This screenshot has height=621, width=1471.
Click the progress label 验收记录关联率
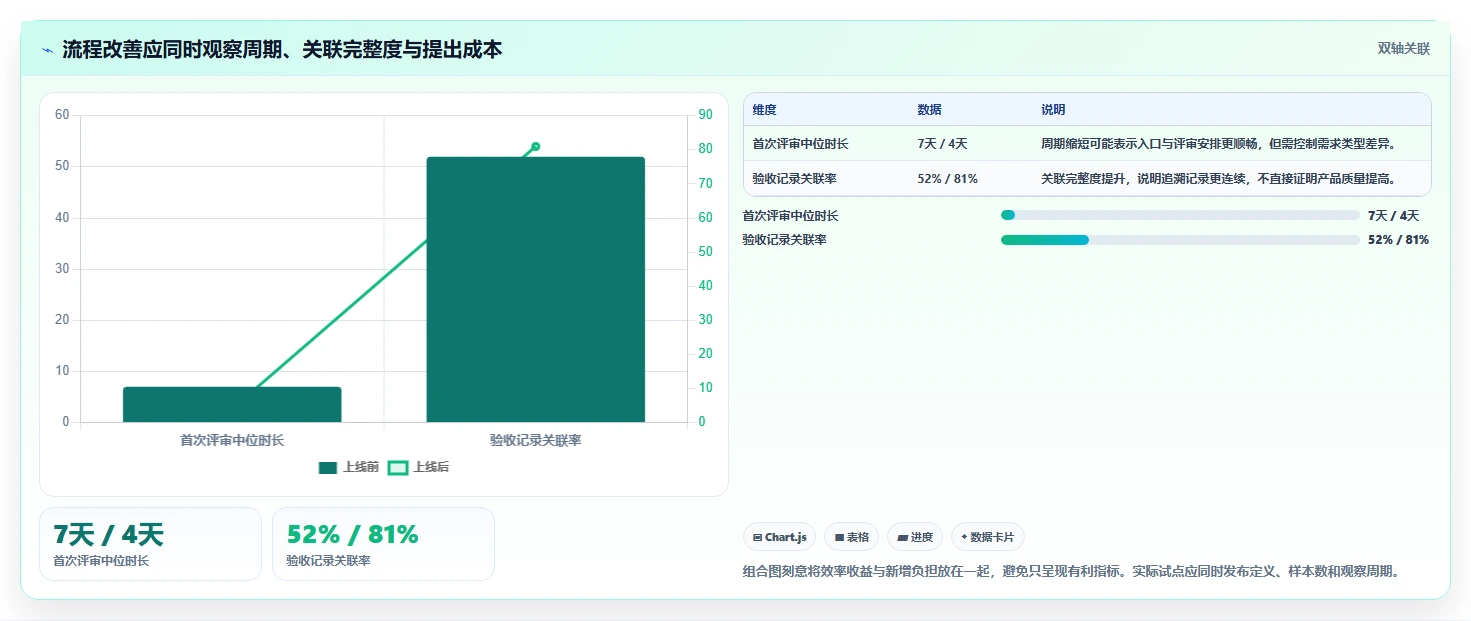click(785, 240)
